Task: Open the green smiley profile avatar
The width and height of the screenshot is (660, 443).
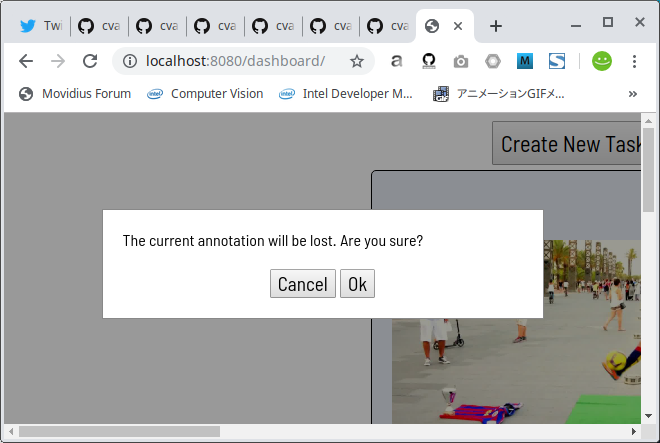Action: point(602,61)
